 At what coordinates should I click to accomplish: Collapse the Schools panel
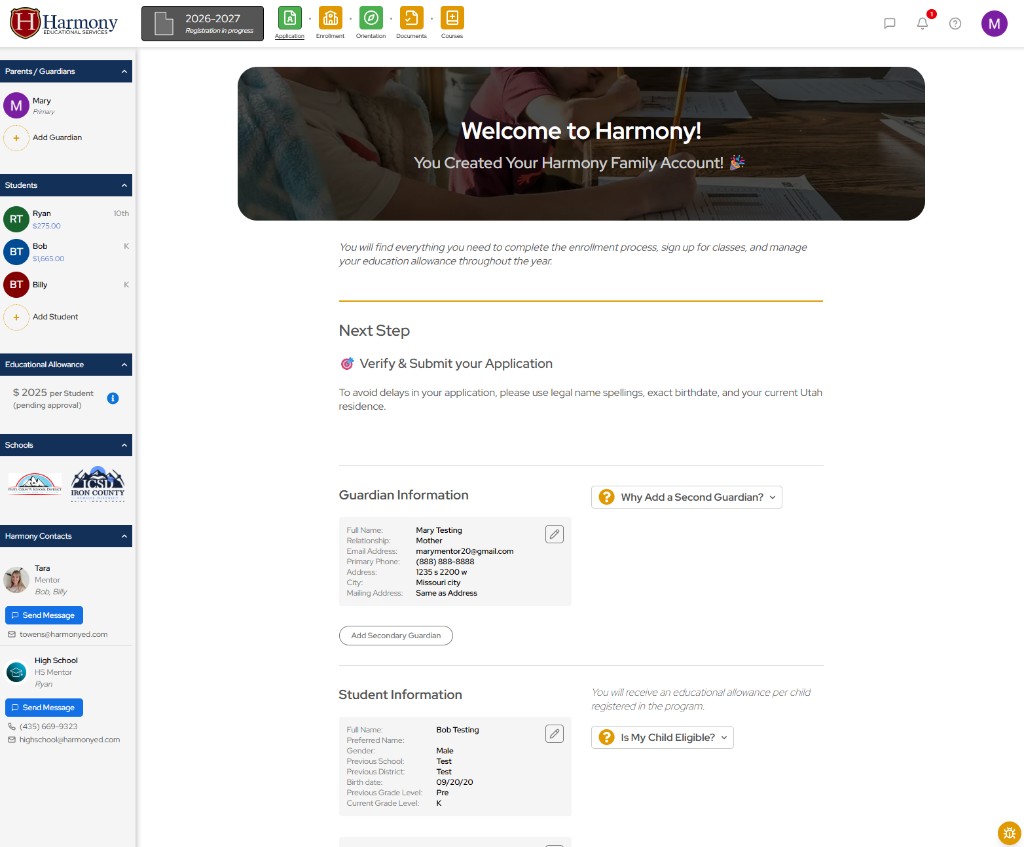(124, 445)
